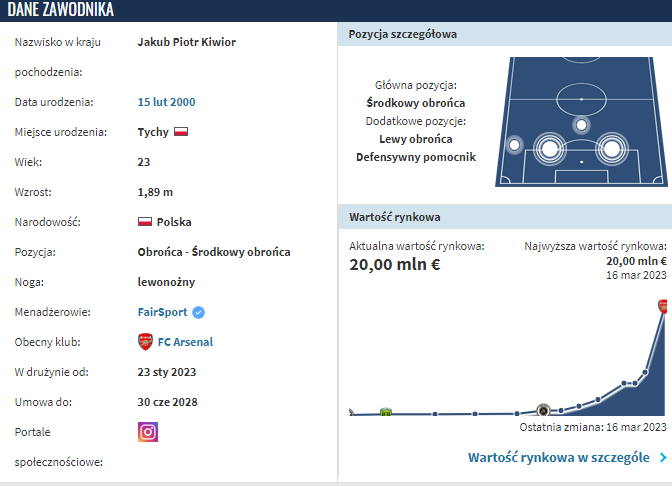
Task: Click the Arsenal crest marker at chart peak
Action: click(663, 306)
